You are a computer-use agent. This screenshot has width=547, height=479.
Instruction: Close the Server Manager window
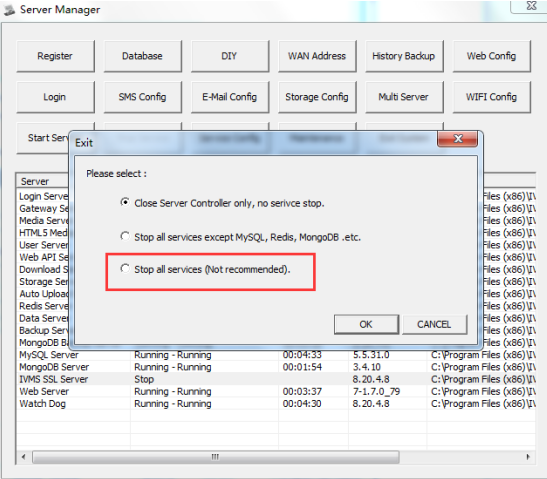[531, 6]
